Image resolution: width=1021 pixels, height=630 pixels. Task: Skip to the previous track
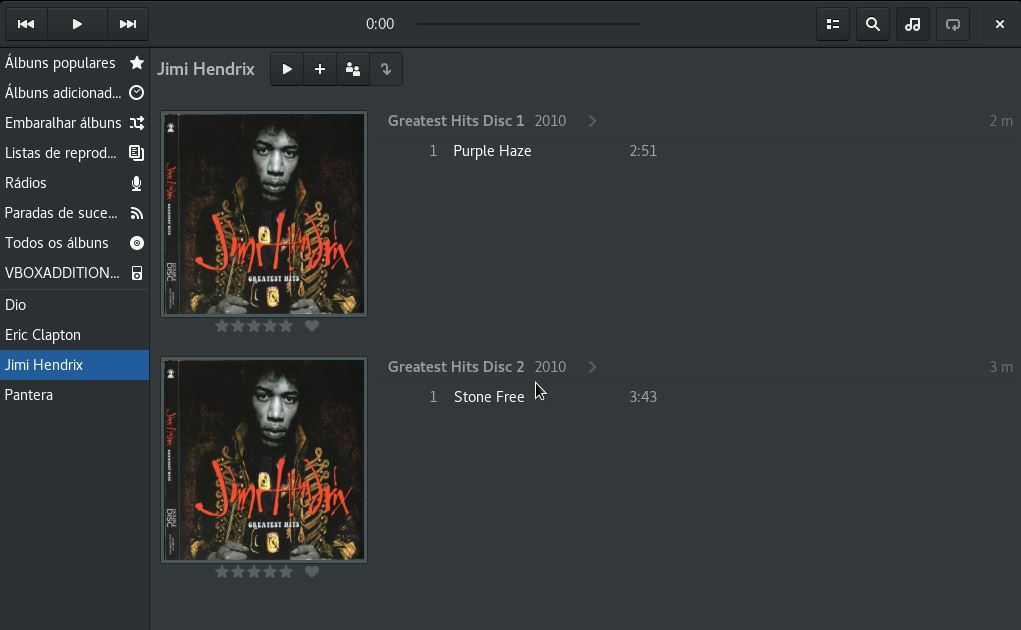tap(26, 24)
